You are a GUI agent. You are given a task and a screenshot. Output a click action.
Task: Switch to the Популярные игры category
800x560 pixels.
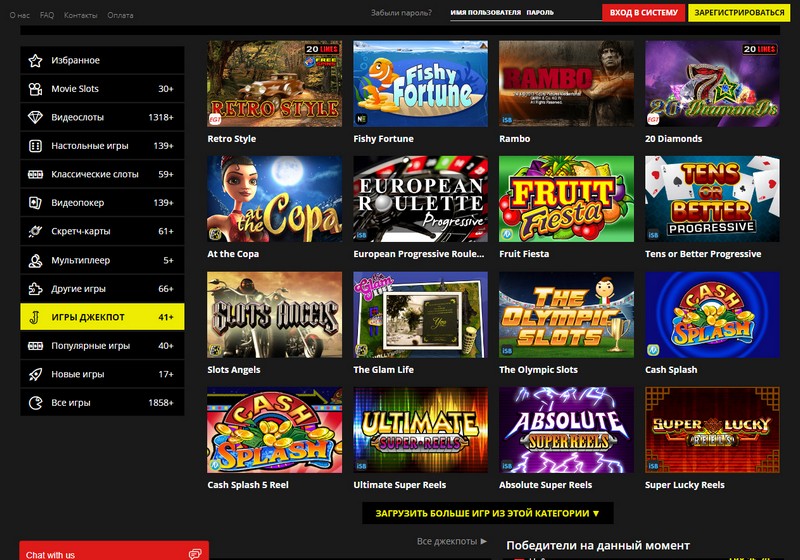pyautogui.click(x=102, y=346)
